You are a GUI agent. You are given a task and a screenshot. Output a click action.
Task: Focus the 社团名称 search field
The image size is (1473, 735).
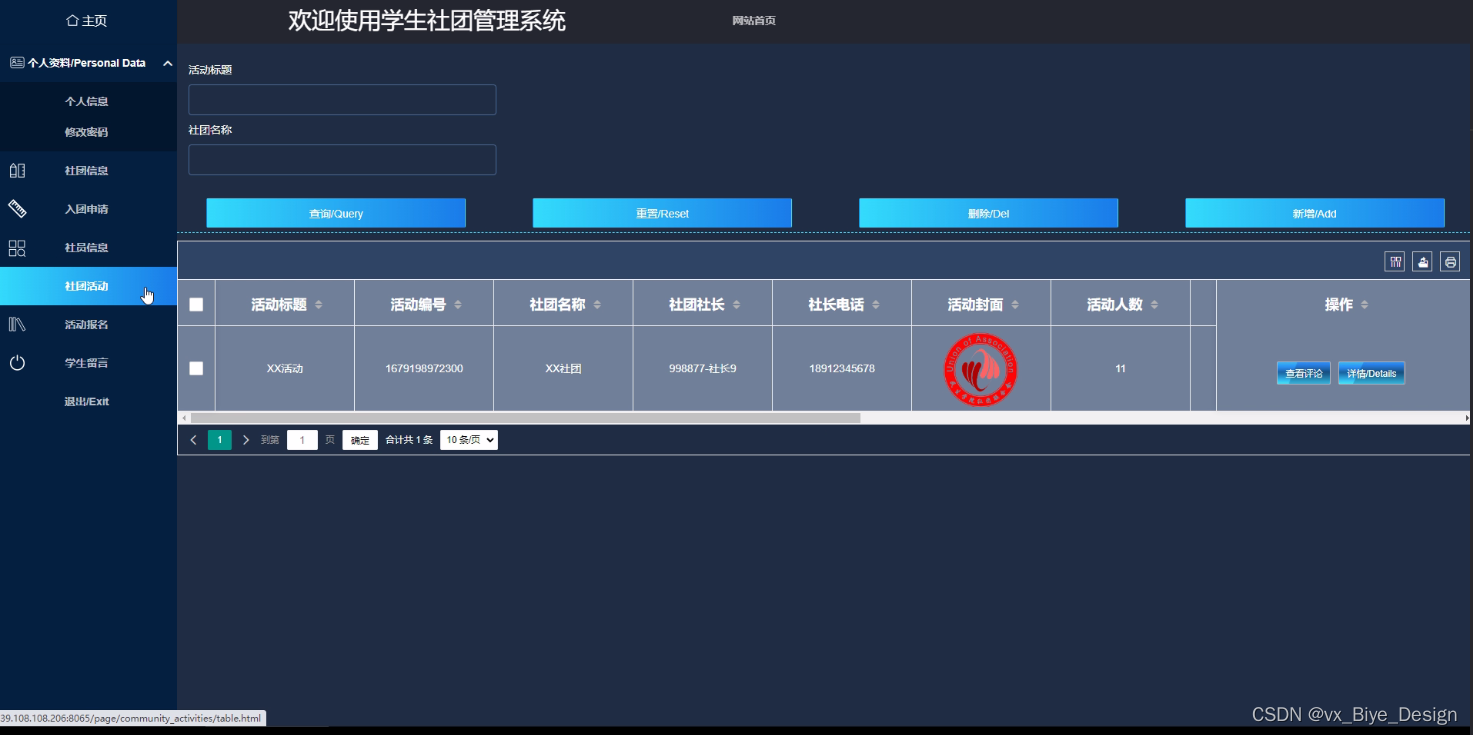pos(342,160)
